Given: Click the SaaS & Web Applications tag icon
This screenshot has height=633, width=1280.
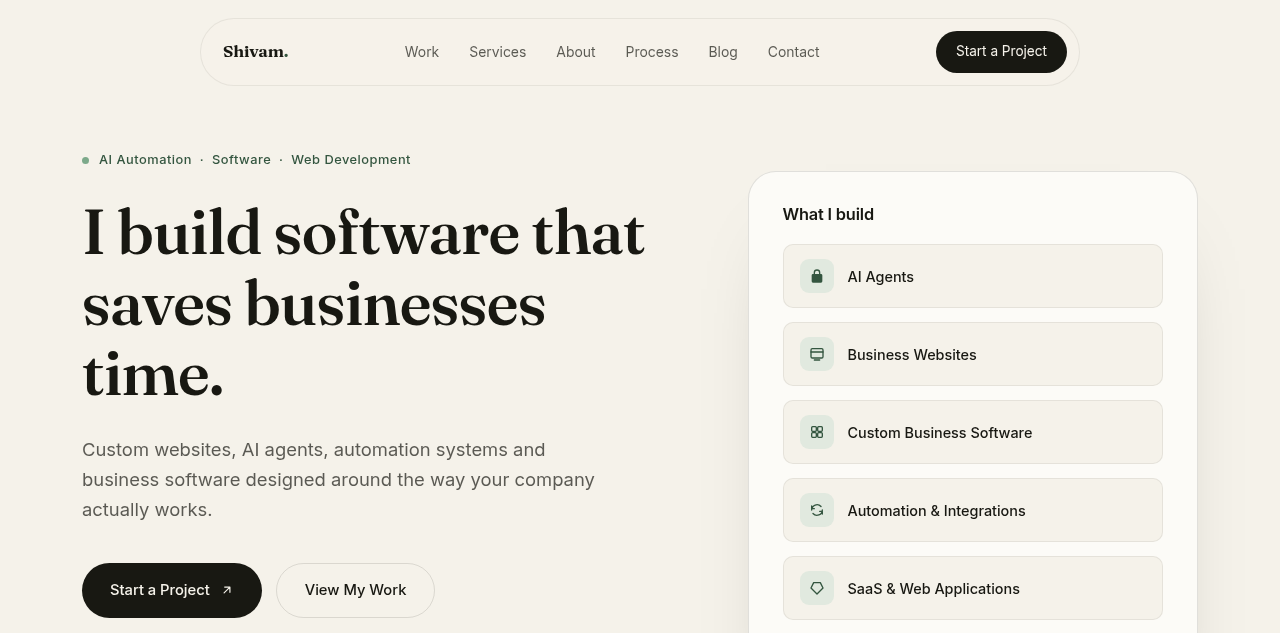Looking at the screenshot, I should [x=817, y=588].
